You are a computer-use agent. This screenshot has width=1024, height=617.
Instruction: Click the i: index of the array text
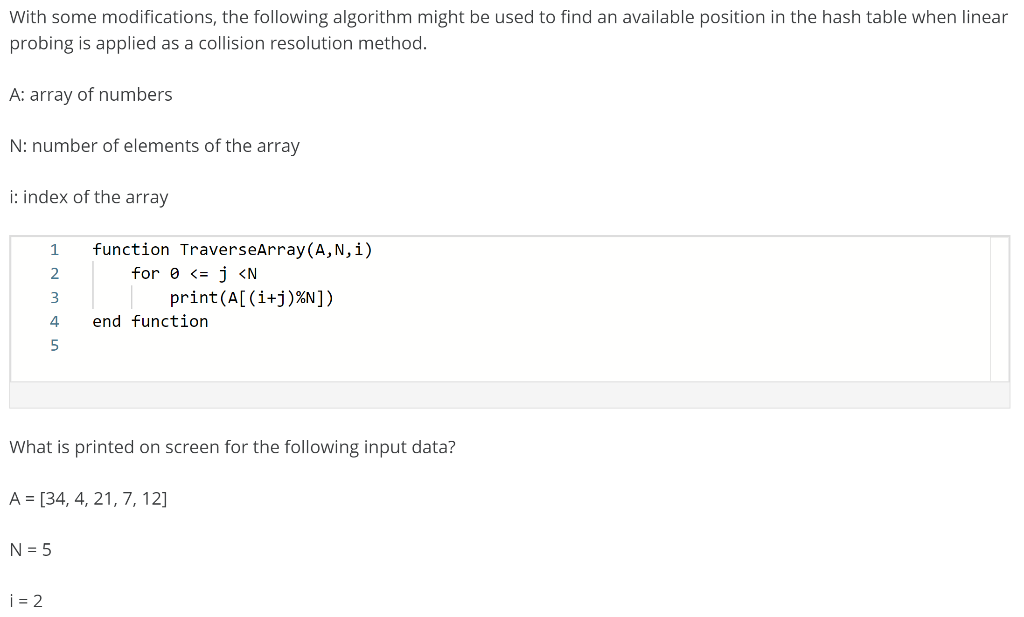89,197
